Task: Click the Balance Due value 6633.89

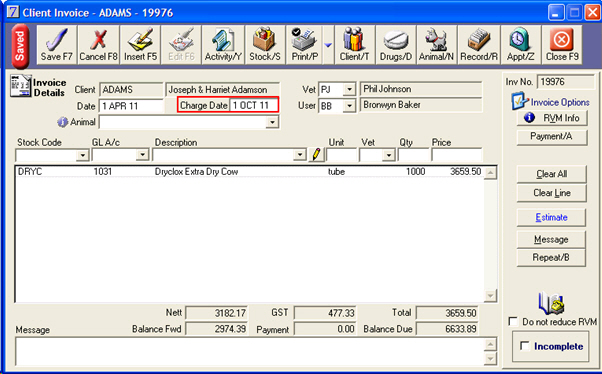Action: click(447, 329)
